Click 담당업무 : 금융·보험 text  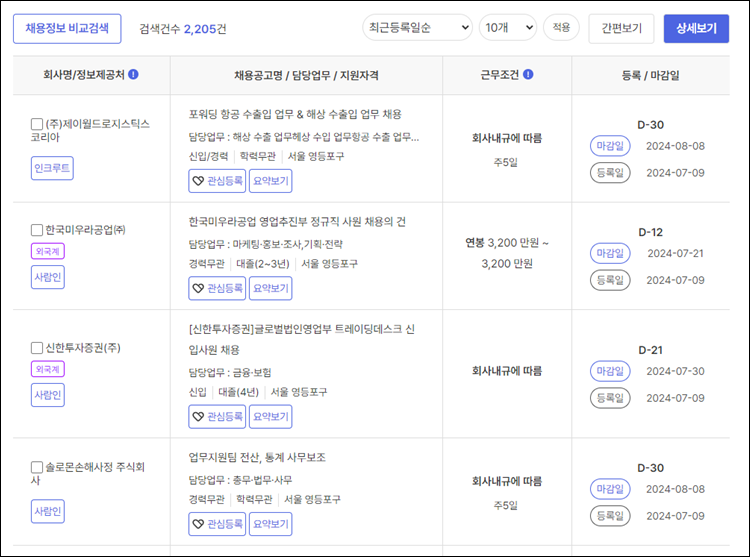[x=230, y=372]
